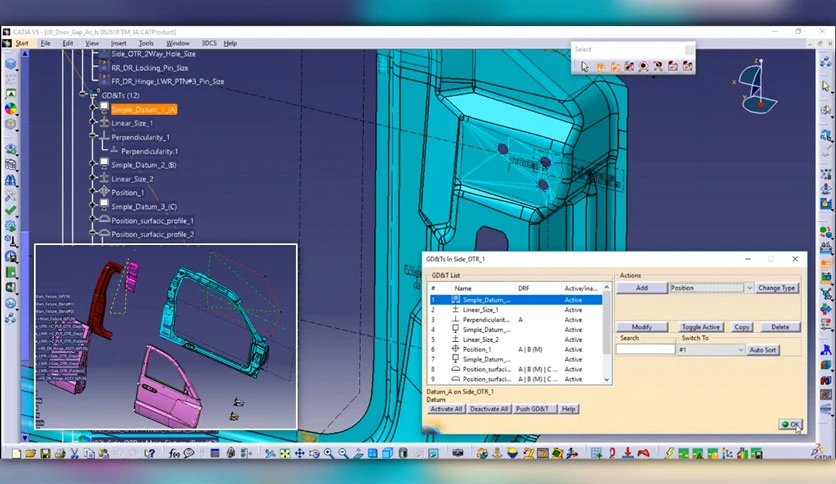836x484 pixels.
Task: Click the Change Type button
Action: [777, 288]
